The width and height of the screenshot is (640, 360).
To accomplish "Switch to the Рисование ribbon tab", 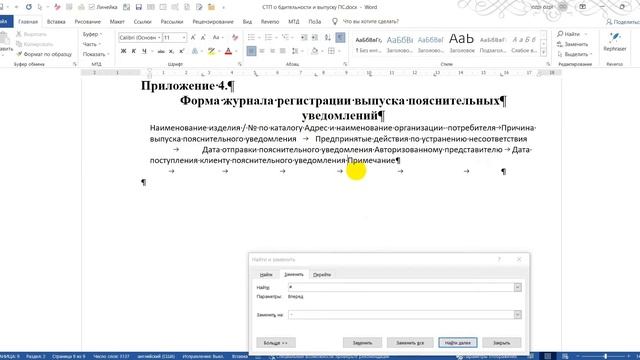I will [x=87, y=22].
